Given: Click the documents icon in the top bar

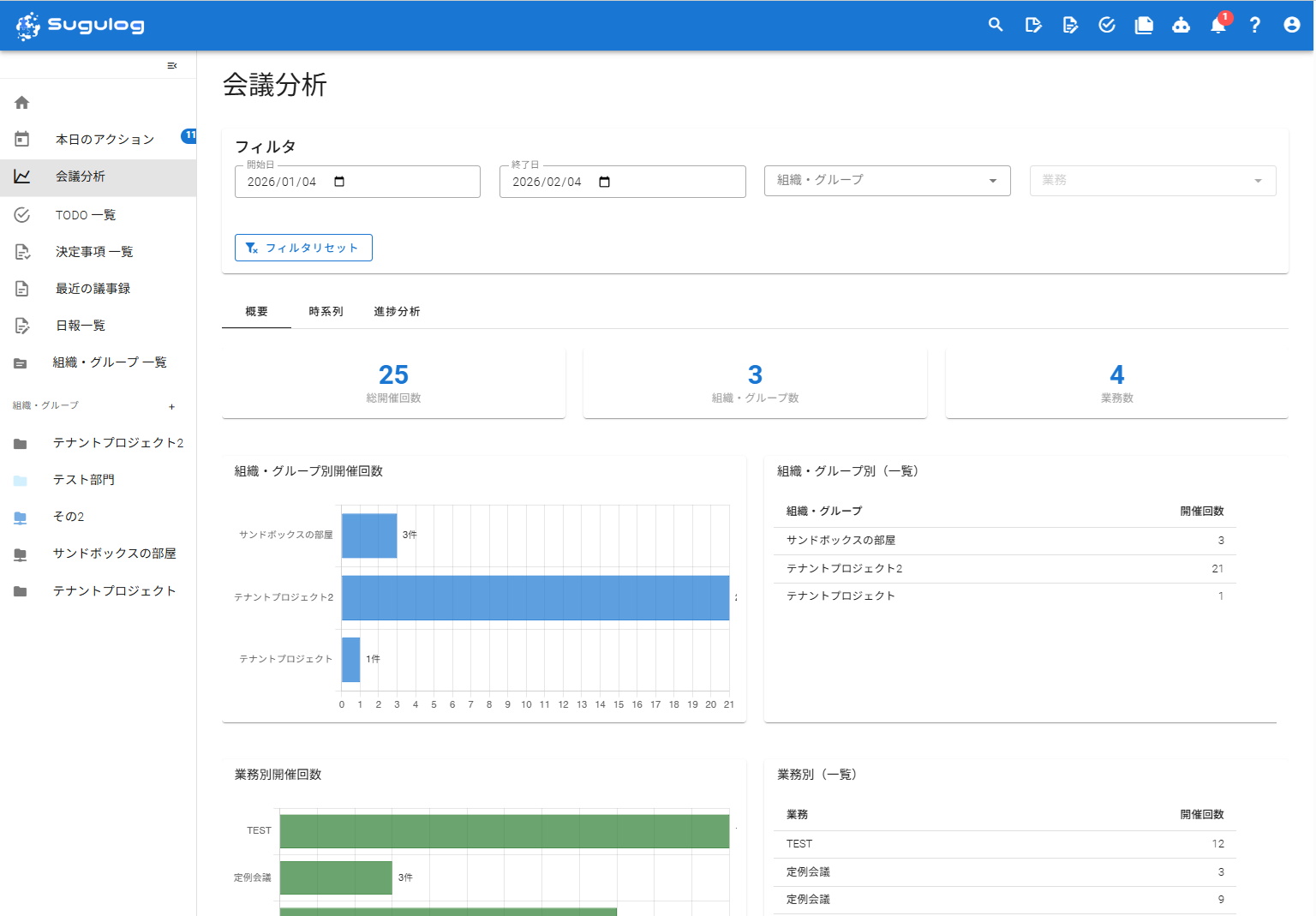Looking at the screenshot, I should pyautogui.click(x=1144, y=25).
